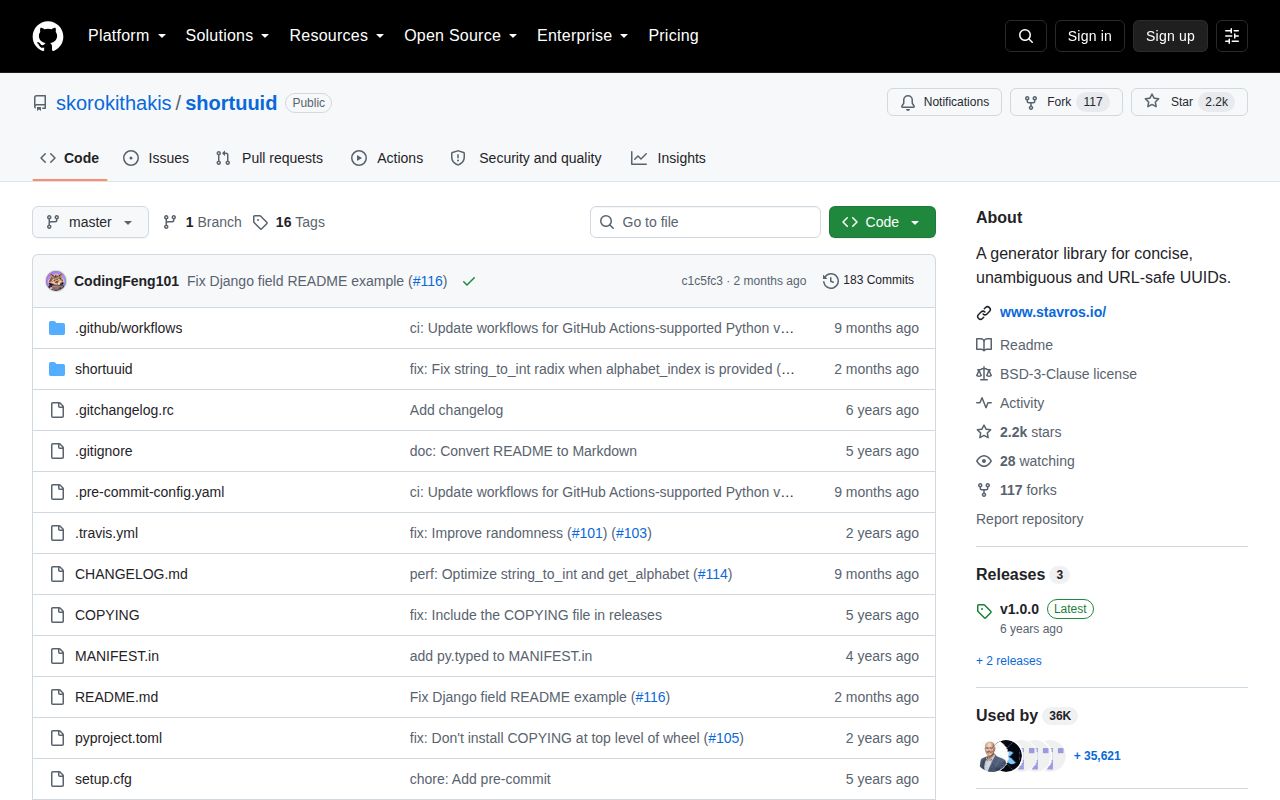Open the green Code dropdown button
Screen dimensions: 1280x800
click(882, 222)
